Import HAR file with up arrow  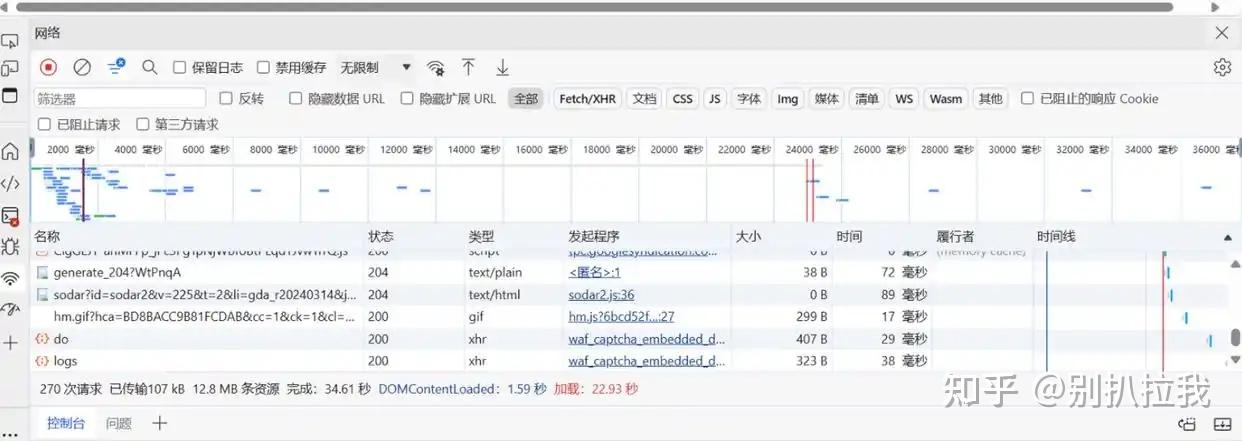[x=468, y=67]
